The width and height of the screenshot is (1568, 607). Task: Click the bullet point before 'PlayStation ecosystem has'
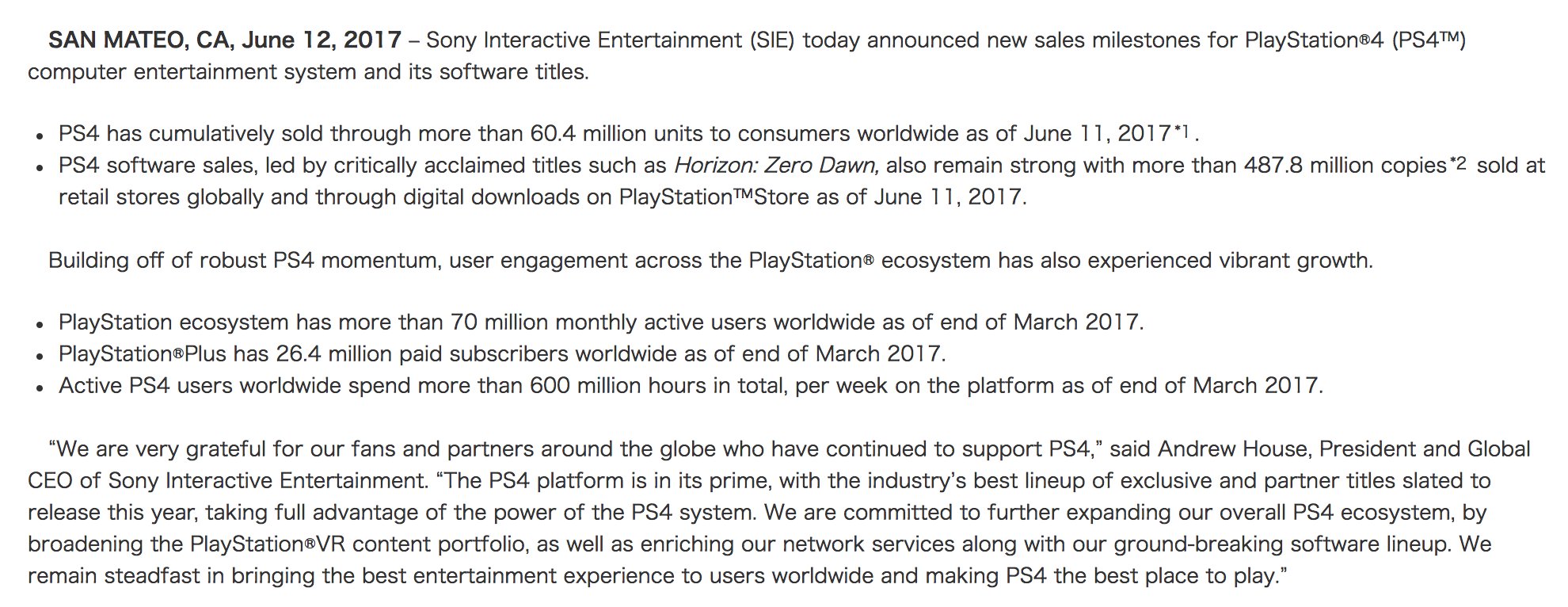[40, 325]
